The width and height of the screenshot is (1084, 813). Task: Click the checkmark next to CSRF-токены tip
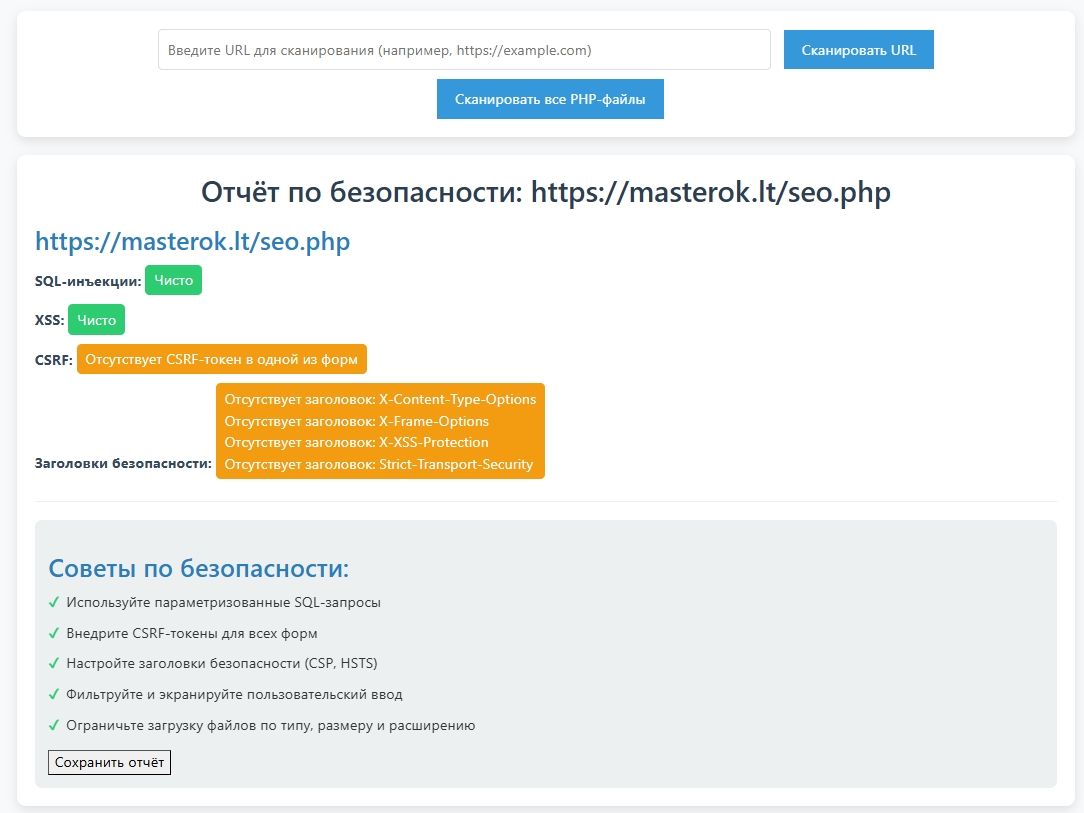click(x=54, y=634)
